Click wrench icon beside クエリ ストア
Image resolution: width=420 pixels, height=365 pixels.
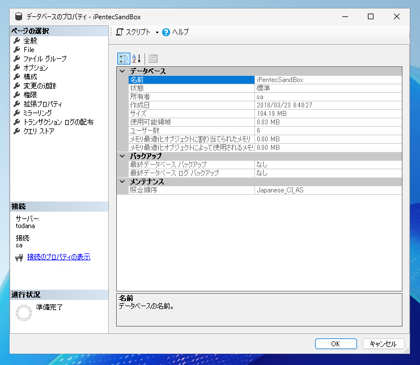17,131
